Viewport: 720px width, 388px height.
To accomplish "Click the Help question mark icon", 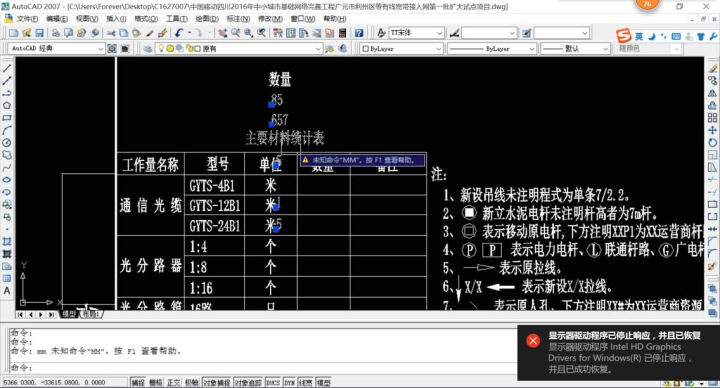I will click(x=359, y=33).
